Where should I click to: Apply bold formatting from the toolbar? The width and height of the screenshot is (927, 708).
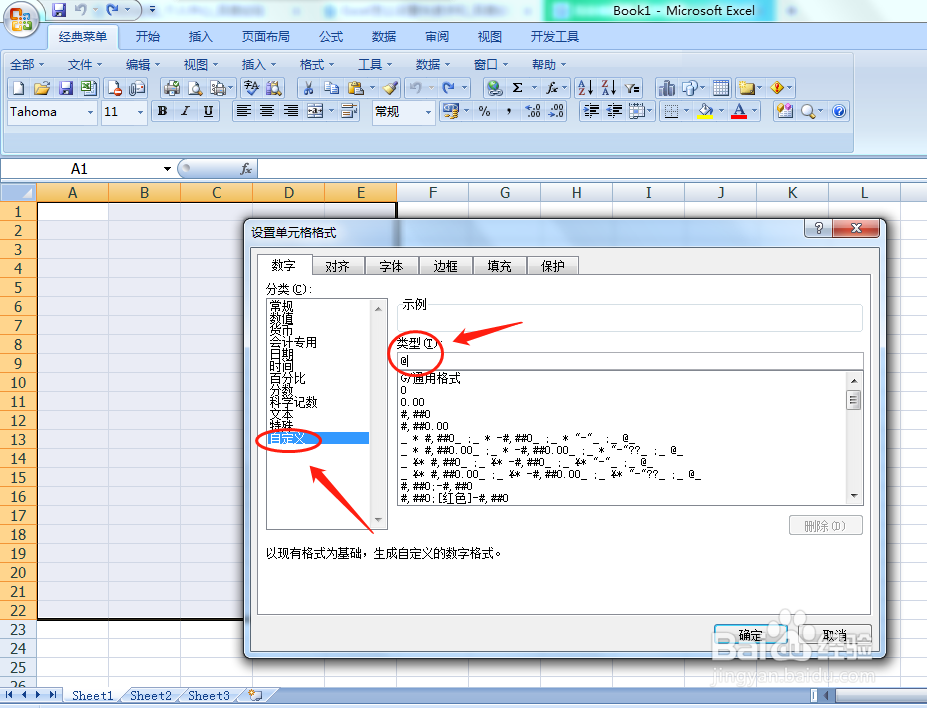(162, 111)
